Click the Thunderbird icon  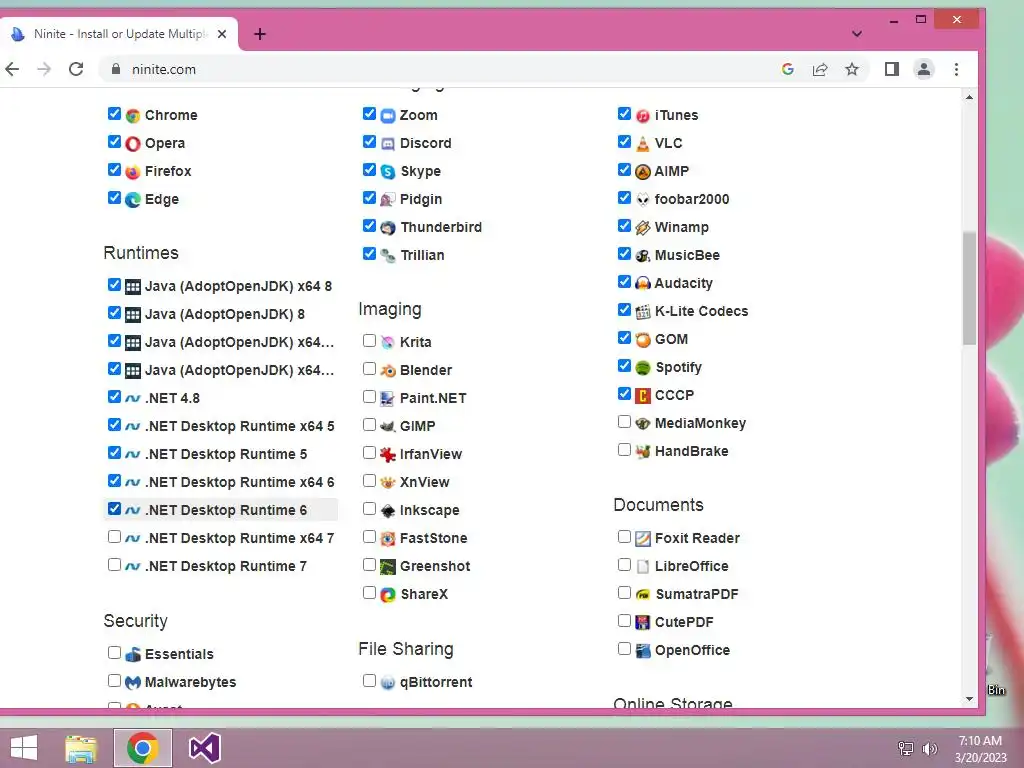388,228
